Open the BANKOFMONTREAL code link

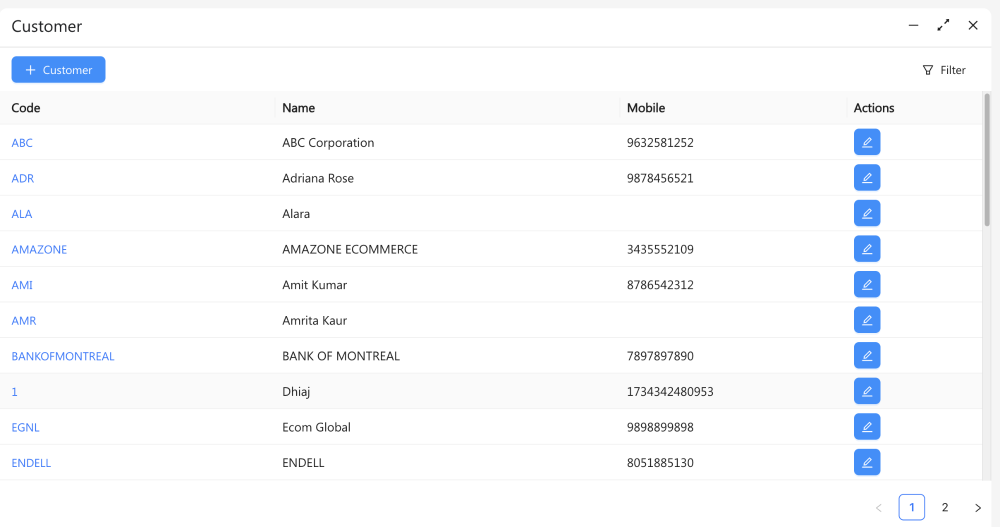pyautogui.click(x=63, y=356)
